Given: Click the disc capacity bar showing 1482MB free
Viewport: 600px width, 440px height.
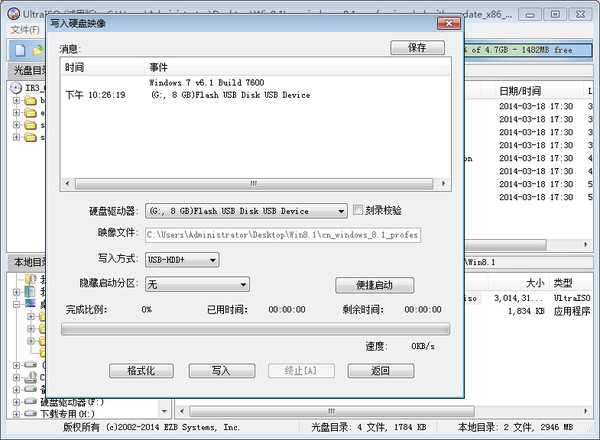Looking at the screenshot, I should tap(528, 50).
